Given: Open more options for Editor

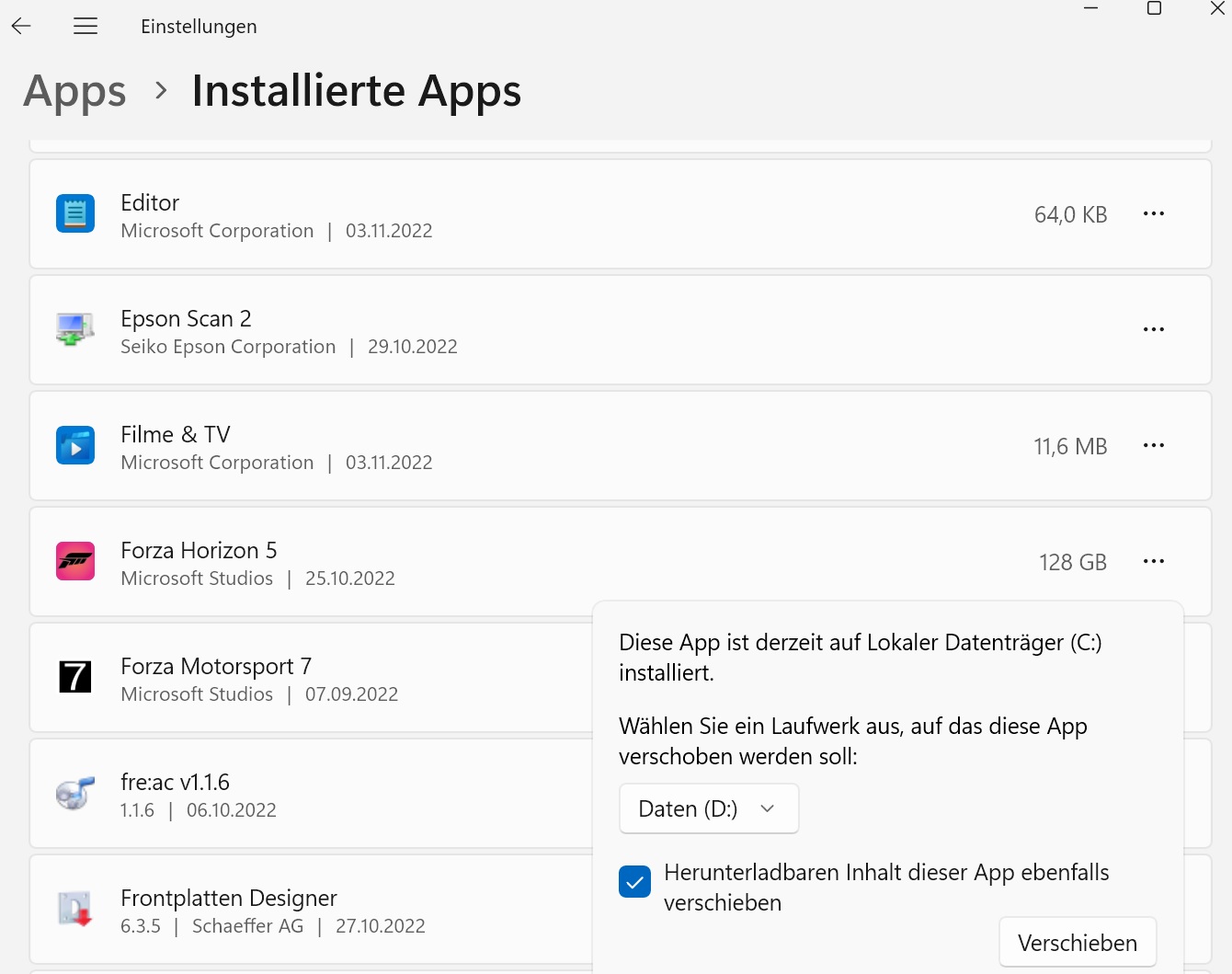Looking at the screenshot, I should click(x=1154, y=213).
